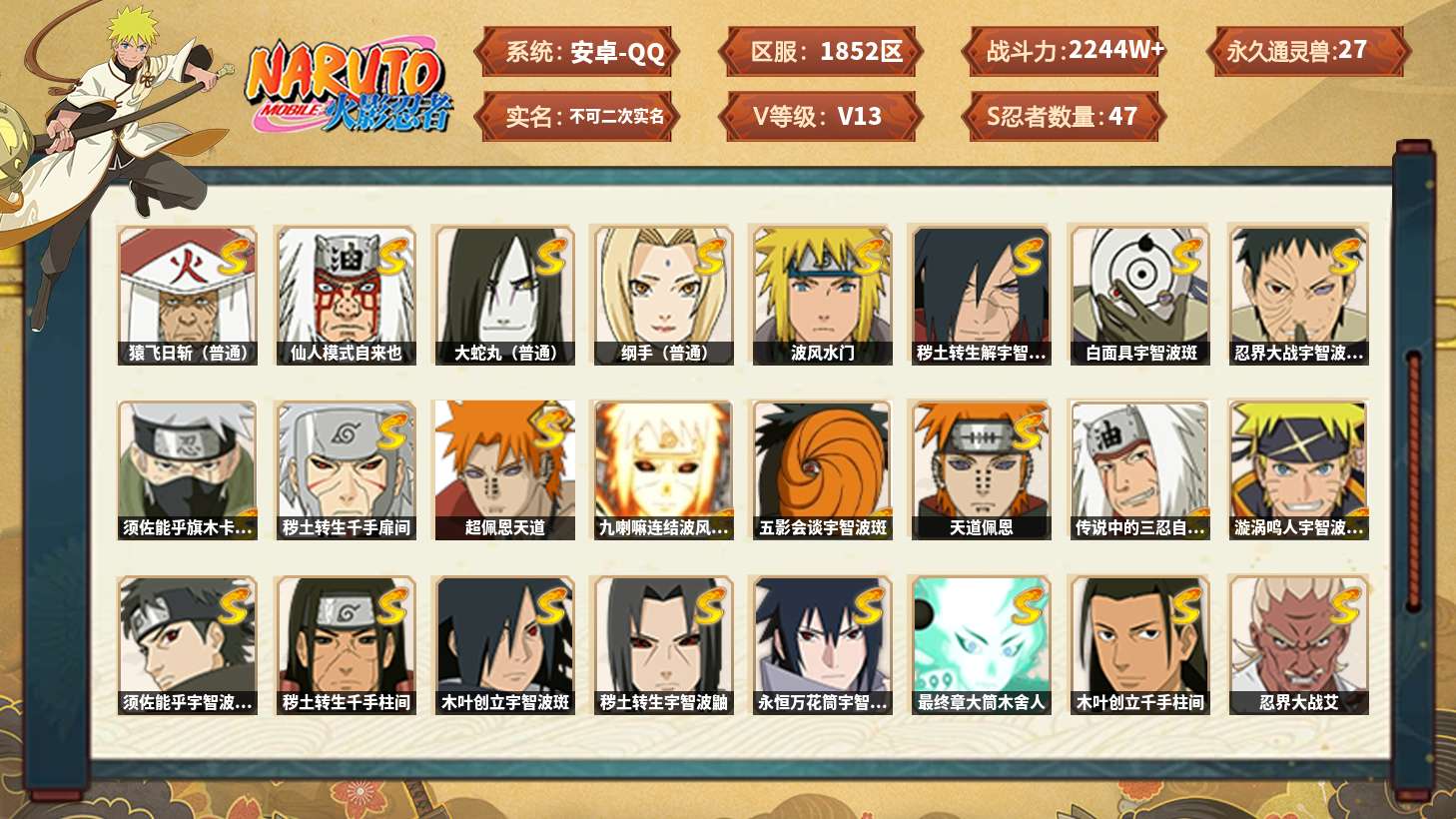Viewport: 1456px width, 819px height.
Task: Choose the 最终章大筒木舍人 glowing portrait
Action: [x=981, y=645]
